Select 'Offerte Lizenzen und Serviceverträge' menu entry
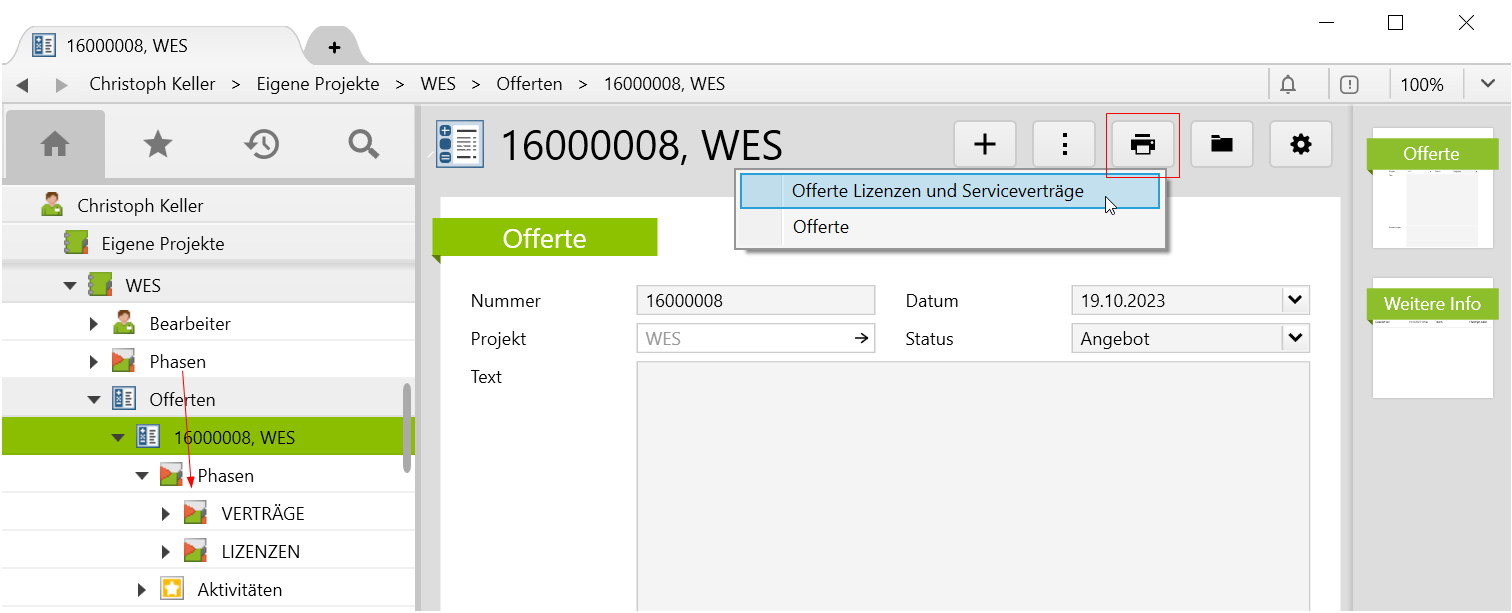Image resolution: width=1512 pixels, height=613 pixels. (937, 191)
